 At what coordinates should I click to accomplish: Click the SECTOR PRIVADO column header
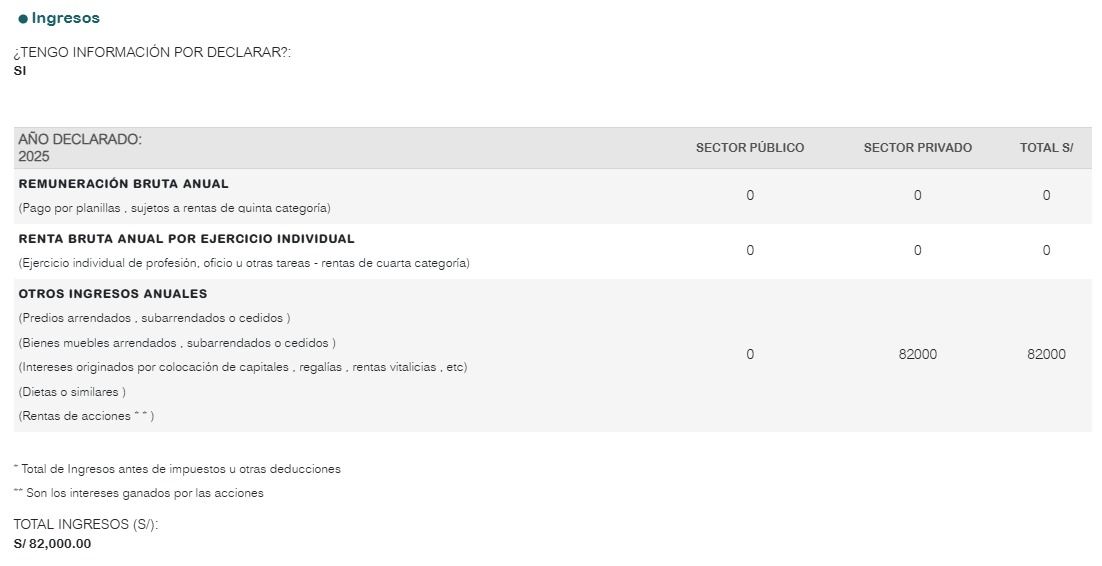[918, 148]
